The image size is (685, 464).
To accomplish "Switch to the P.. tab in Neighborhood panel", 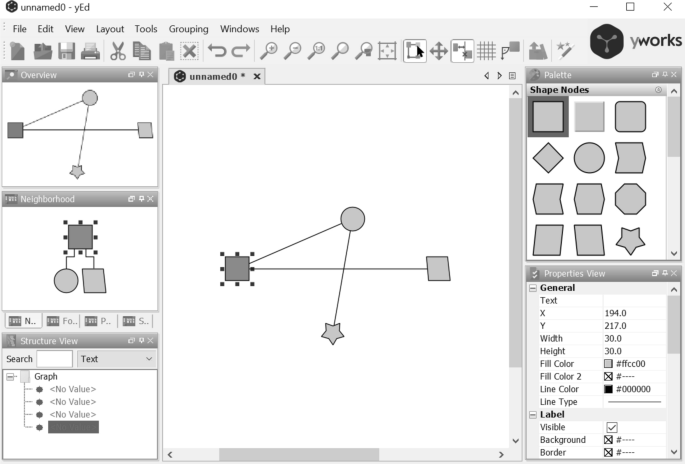I will pyautogui.click(x=98, y=321).
